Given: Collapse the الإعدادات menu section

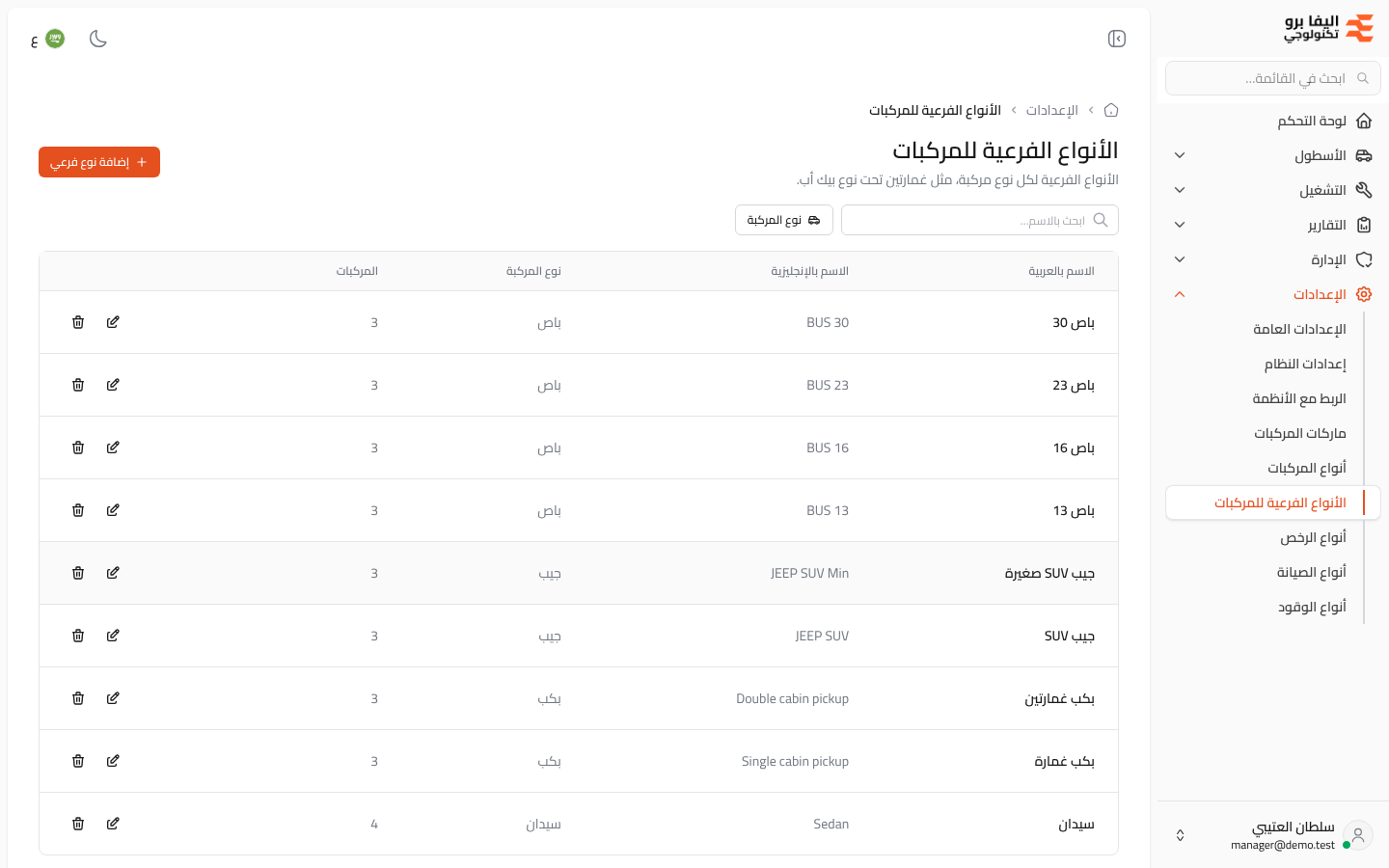Looking at the screenshot, I should pyautogui.click(x=1273, y=294).
